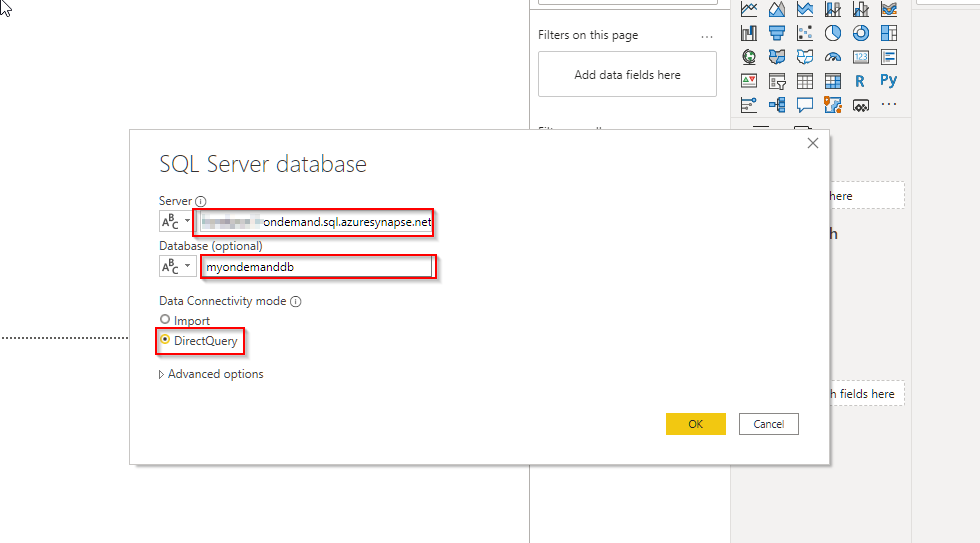The image size is (980, 543).
Task: Select the Table visual
Action: pos(805,81)
